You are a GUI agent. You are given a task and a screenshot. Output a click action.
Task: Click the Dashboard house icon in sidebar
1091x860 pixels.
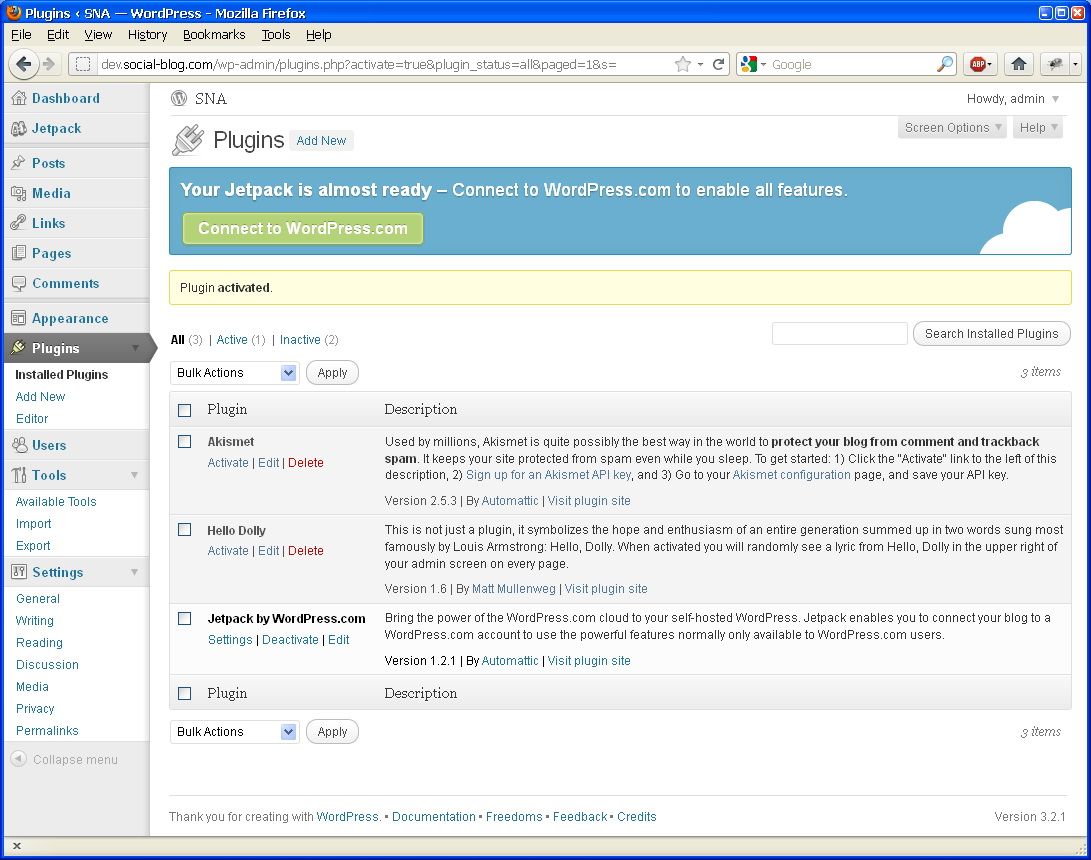tap(19, 98)
